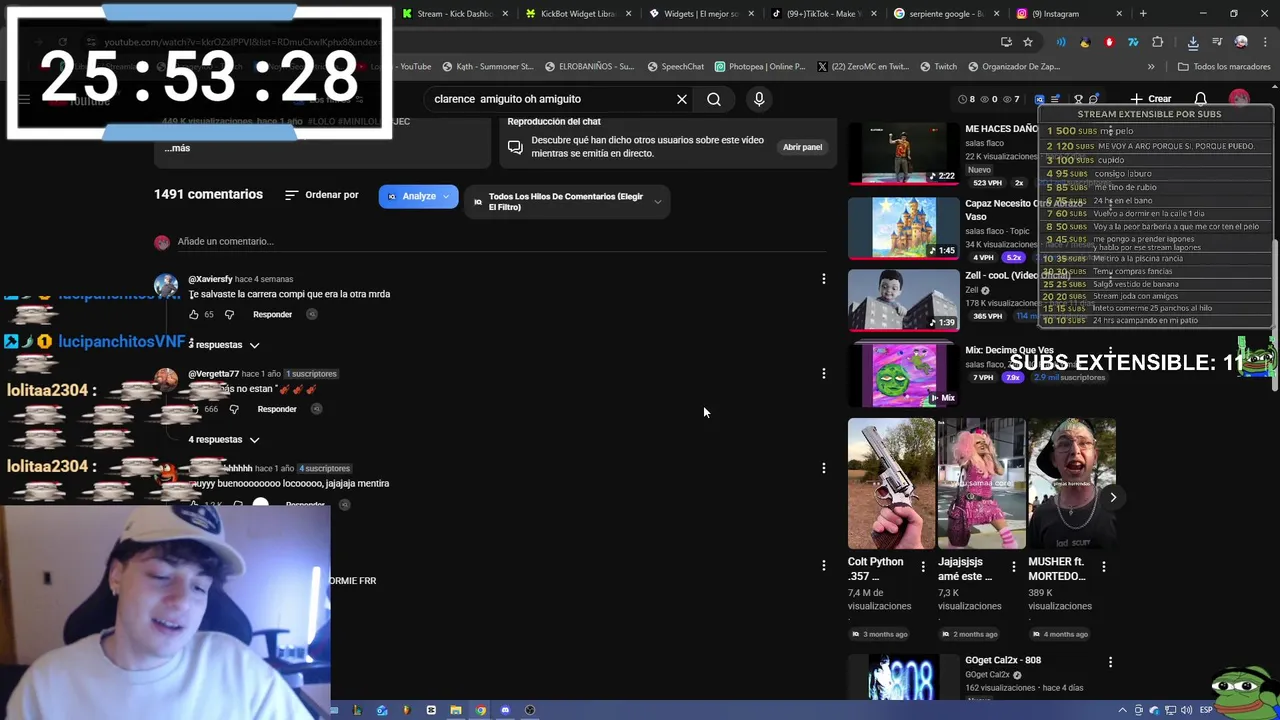Click Abrir panel for chat replay
The image size is (1280, 720).
(x=802, y=147)
